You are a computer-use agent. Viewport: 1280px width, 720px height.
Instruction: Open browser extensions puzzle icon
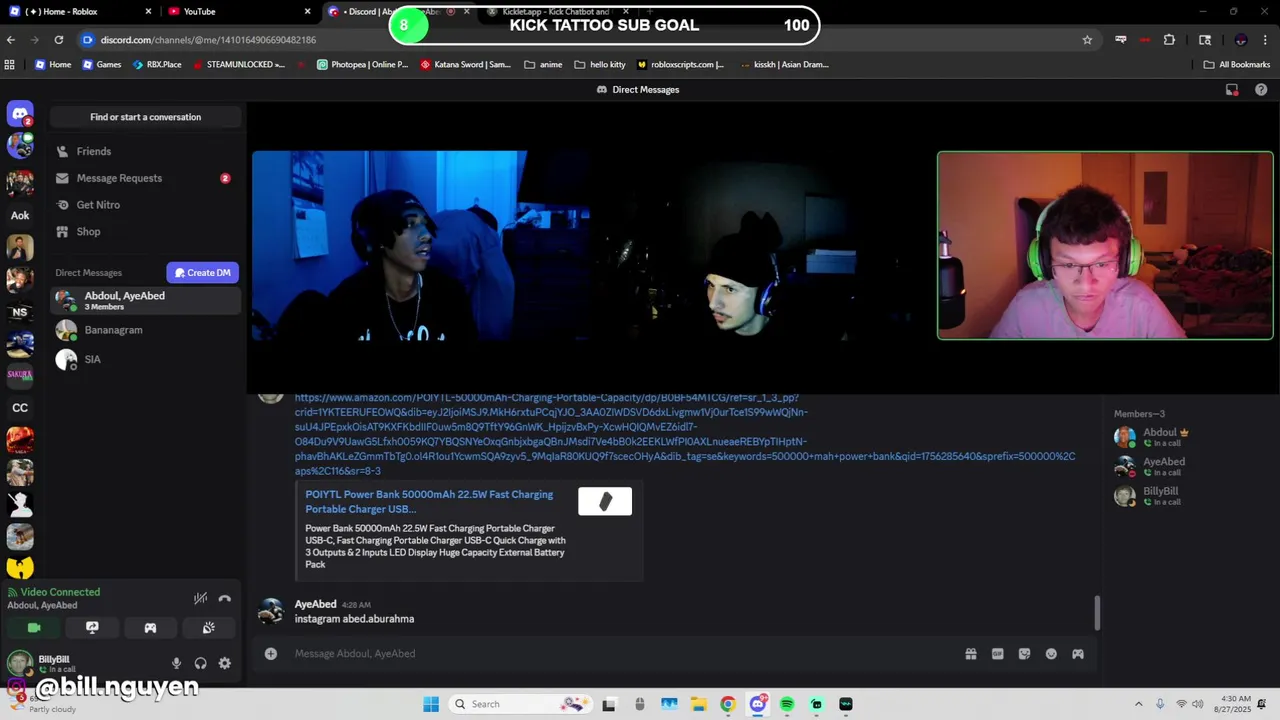[x=1169, y=40]
